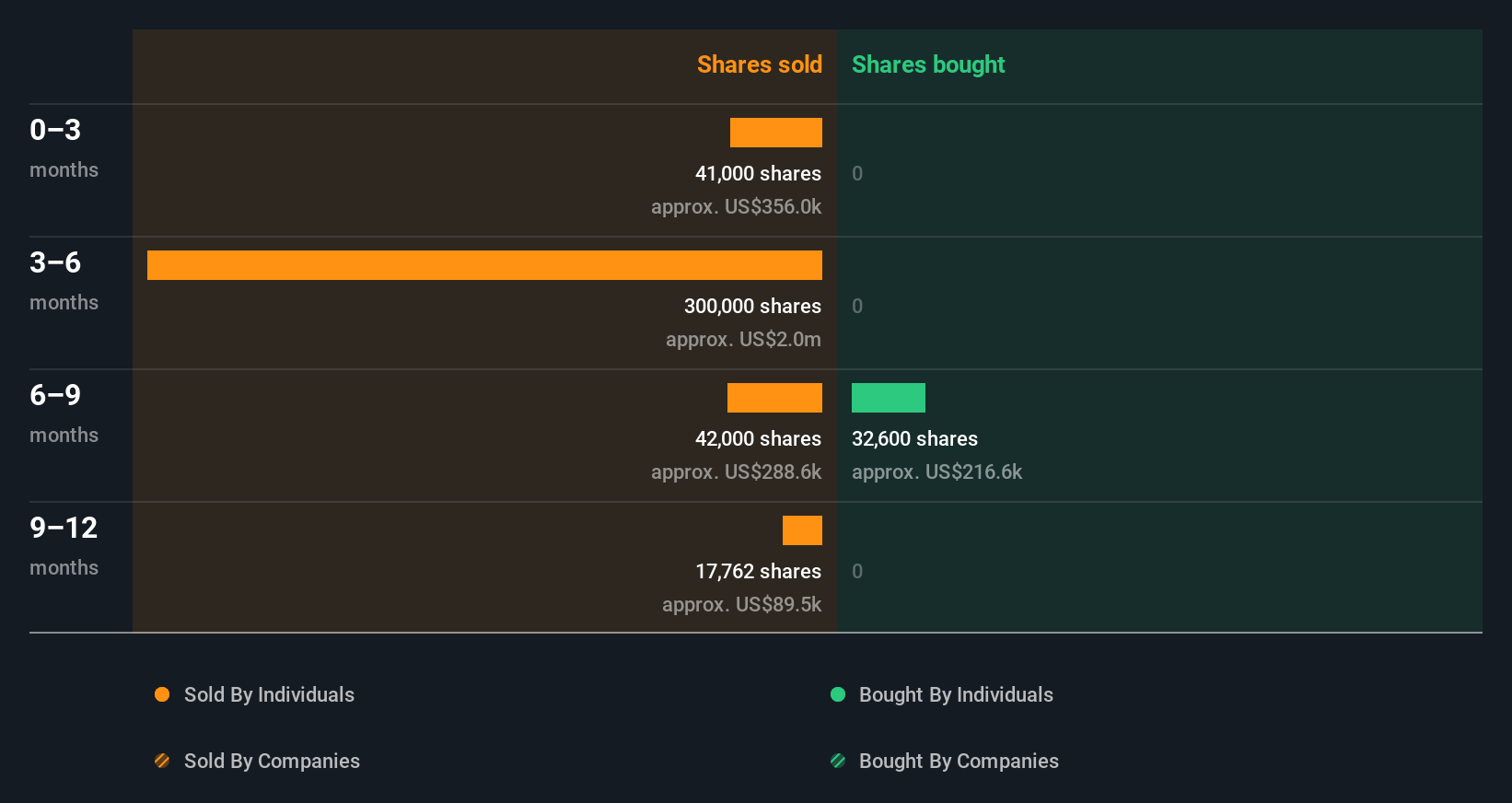
Task: Select the 3–6 months long orange sold bar
Action: coord(484,265)
